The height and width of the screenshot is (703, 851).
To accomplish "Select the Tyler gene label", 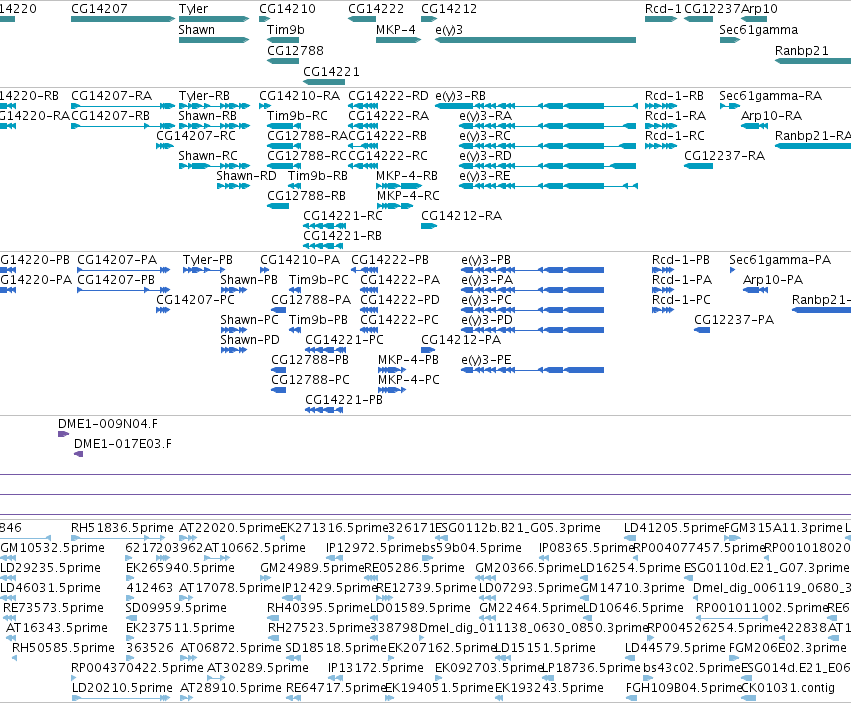I will pos(193,9).
